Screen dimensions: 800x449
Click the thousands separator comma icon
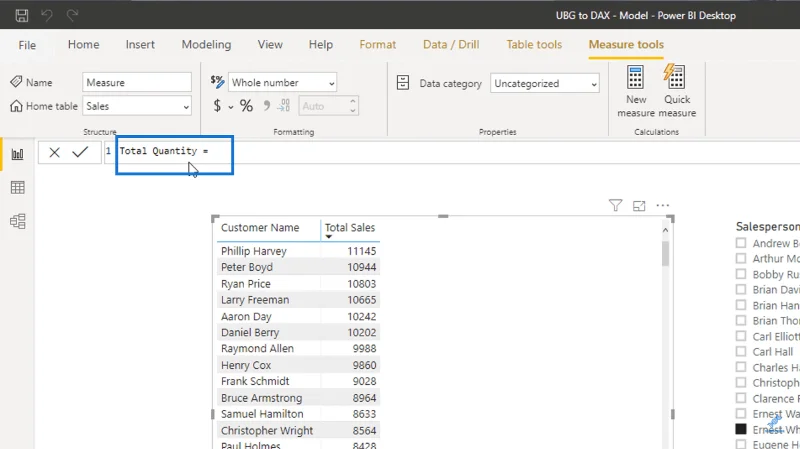(266, 106)
